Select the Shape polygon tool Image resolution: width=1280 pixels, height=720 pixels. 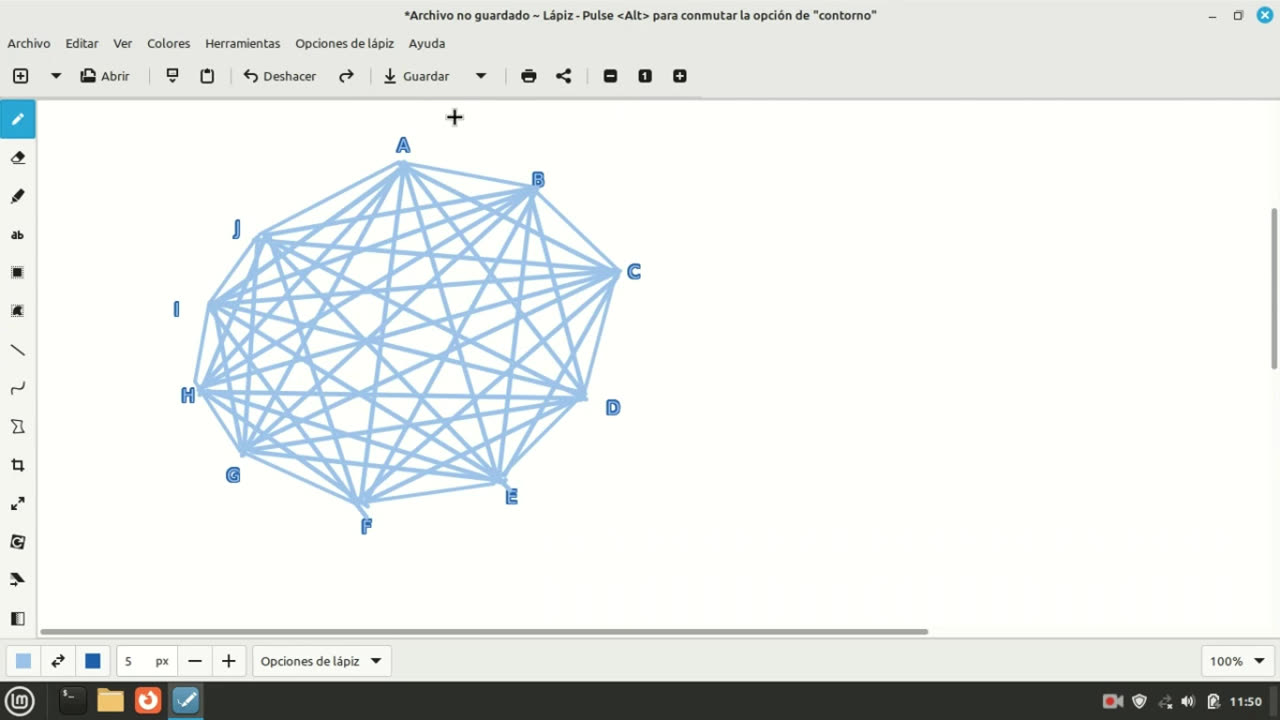tap(18, 427)
